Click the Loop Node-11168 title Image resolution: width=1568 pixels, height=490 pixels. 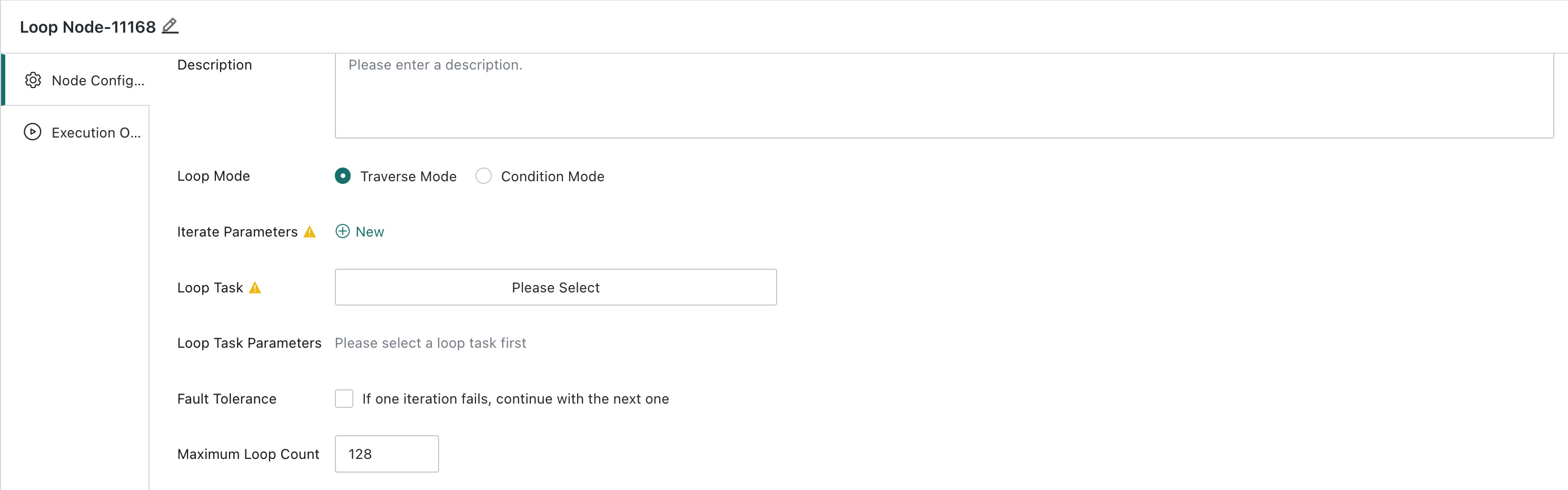[x=87, y=27]
